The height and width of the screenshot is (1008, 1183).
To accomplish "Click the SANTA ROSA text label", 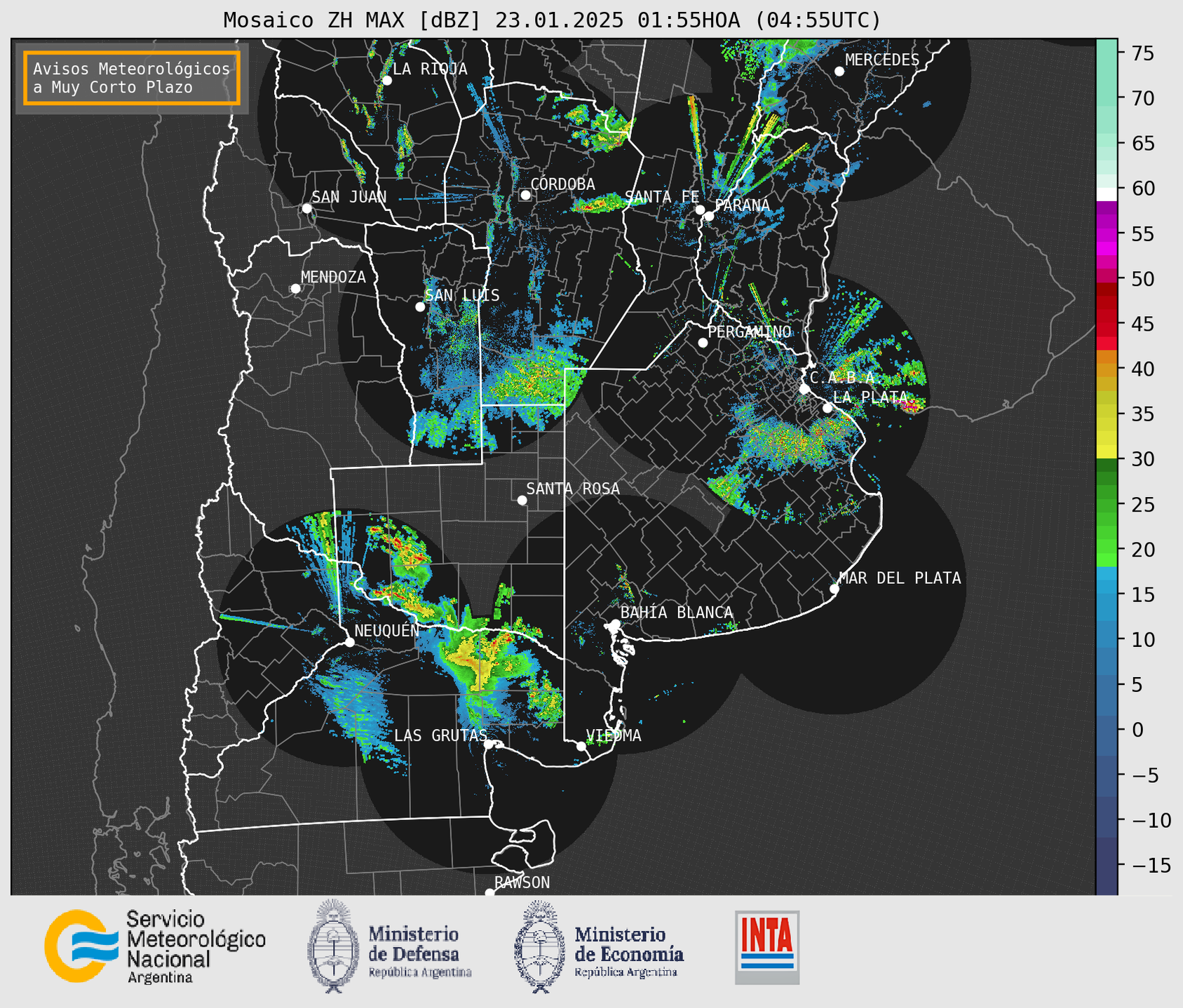I will click(x=573, y=489).
